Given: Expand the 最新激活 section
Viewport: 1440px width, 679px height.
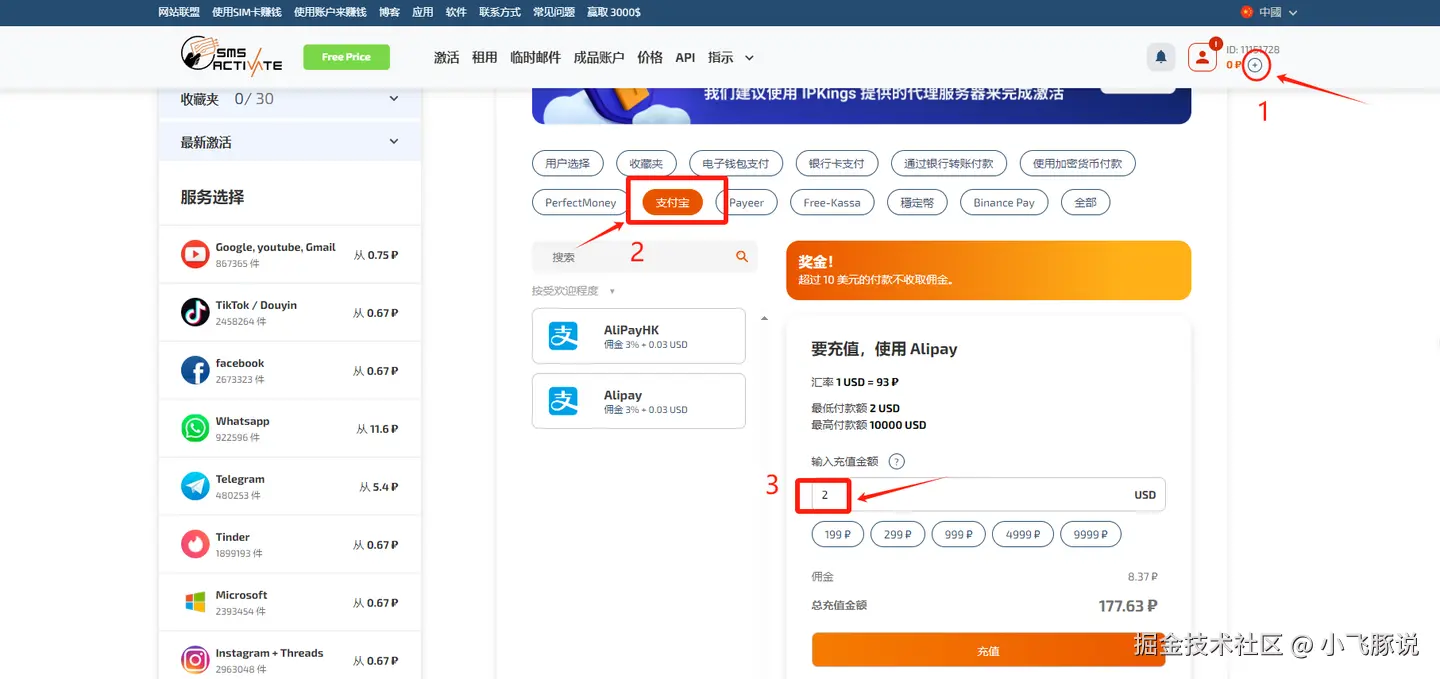Looking at the screenshot, I should coord(290,142).
